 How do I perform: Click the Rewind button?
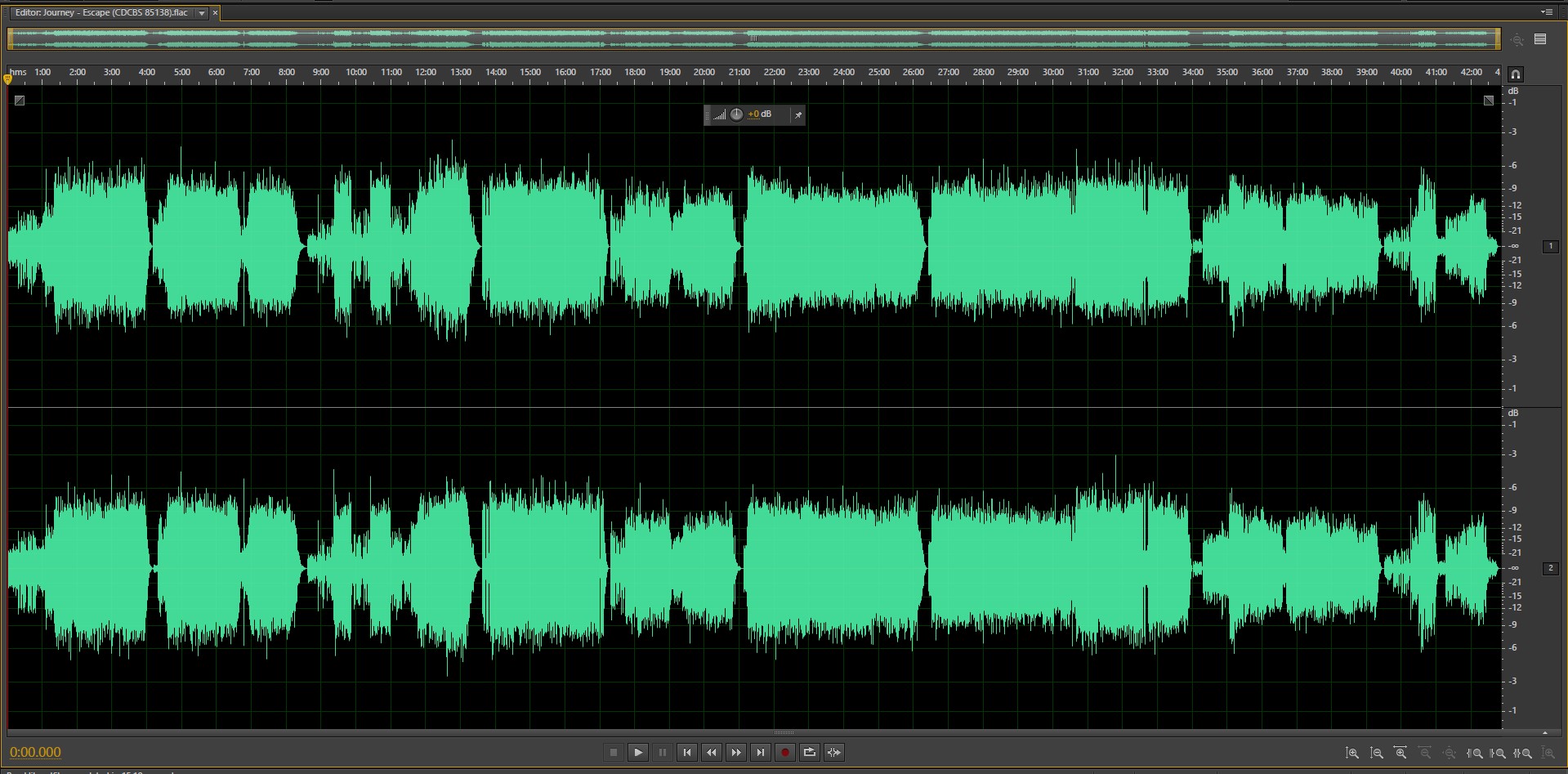(712, 752)
